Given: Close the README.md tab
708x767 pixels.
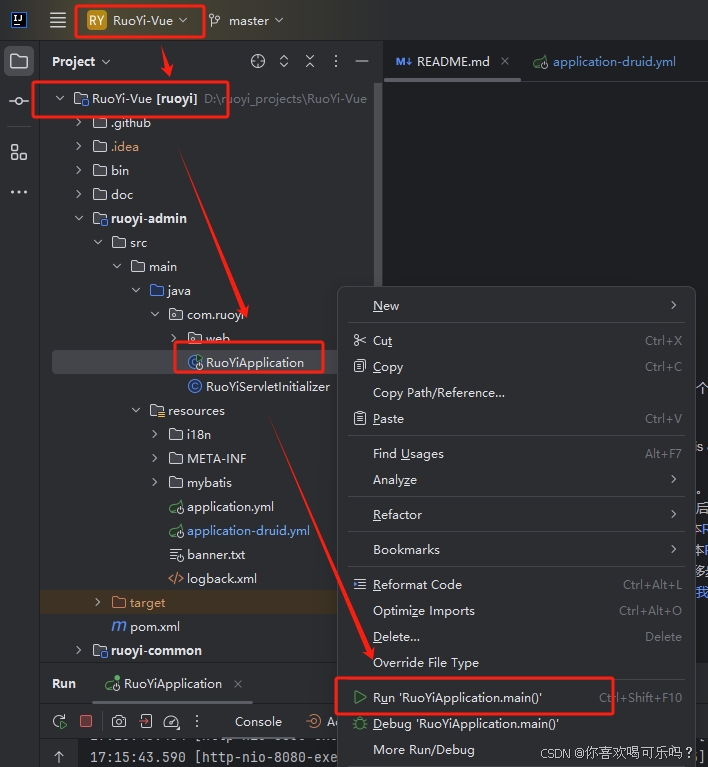Looking at the screenshot, I should pyautogui.click(x=505, y=61).
